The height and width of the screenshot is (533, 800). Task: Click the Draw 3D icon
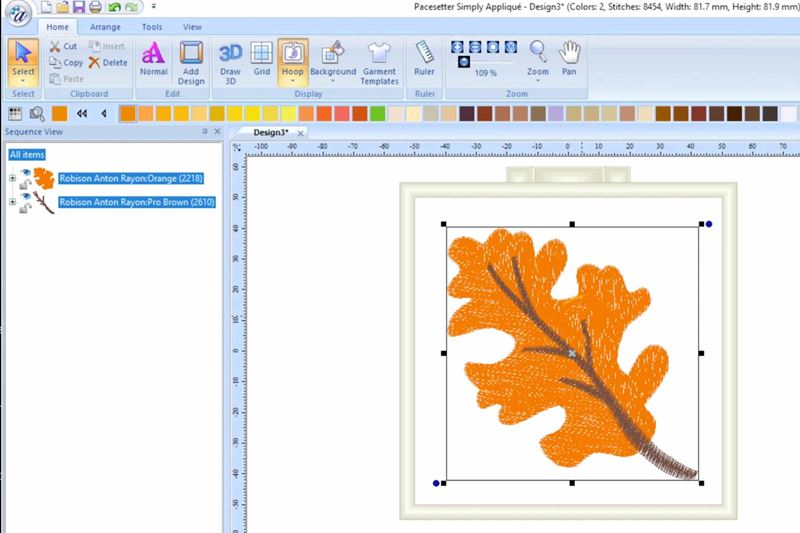click(x=230, y=60)
